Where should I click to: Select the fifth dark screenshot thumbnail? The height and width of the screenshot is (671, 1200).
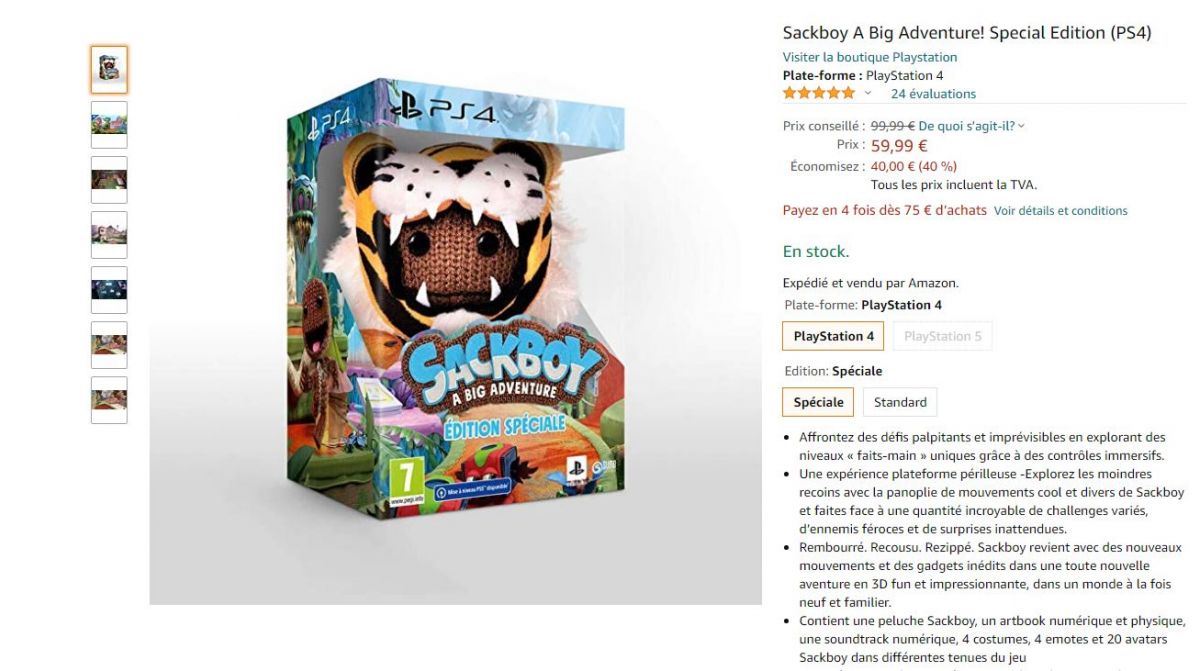click(x=109, y=290)
